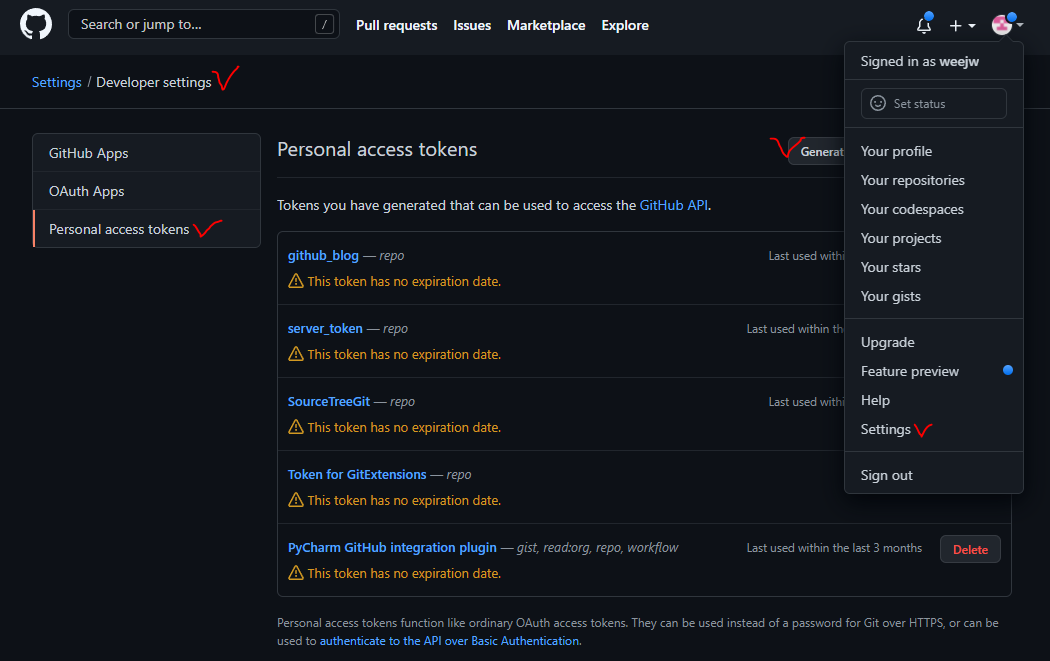1050x661 pixels.
Task: Open the github_blog token
Action: pos(323,255)
